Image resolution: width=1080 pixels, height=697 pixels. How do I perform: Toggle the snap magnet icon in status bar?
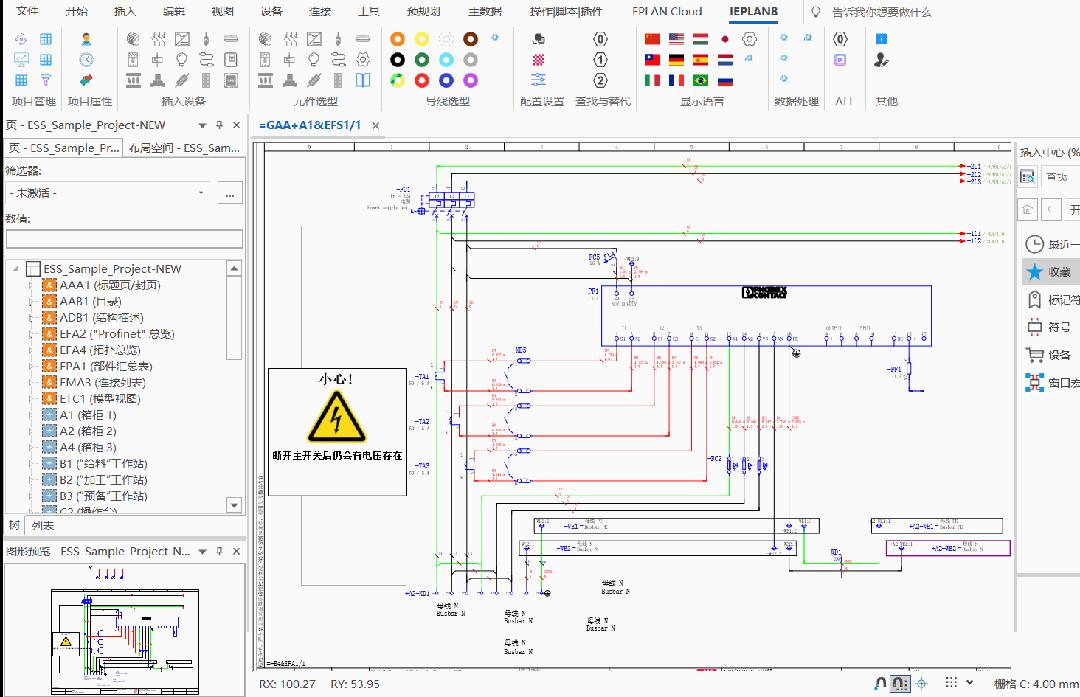[x=880, y=683]
